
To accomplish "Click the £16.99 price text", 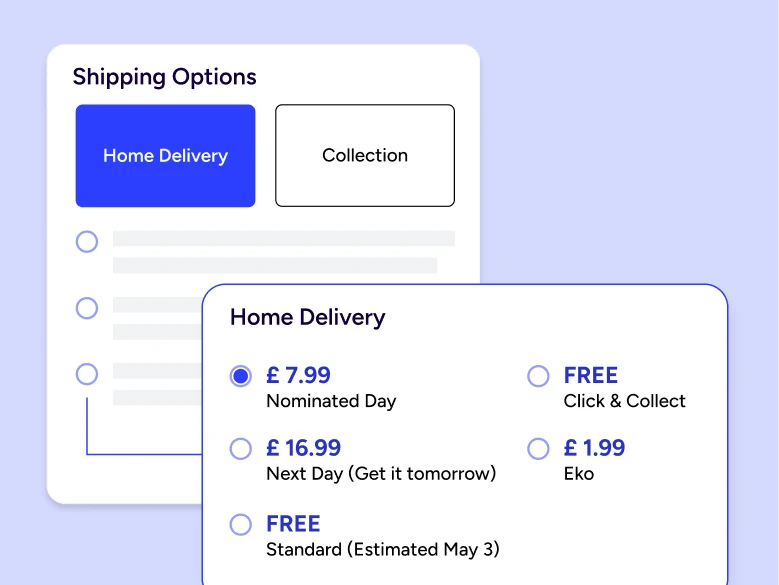I will tap(303, 448).
